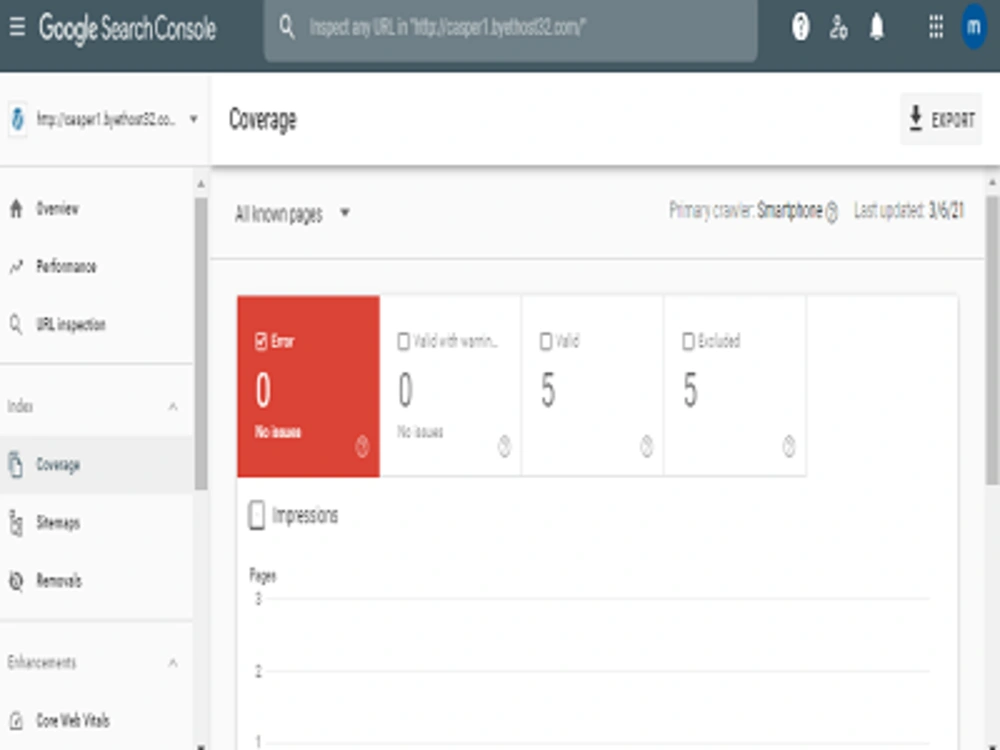Open the Help question mark icon

(800, 27)
